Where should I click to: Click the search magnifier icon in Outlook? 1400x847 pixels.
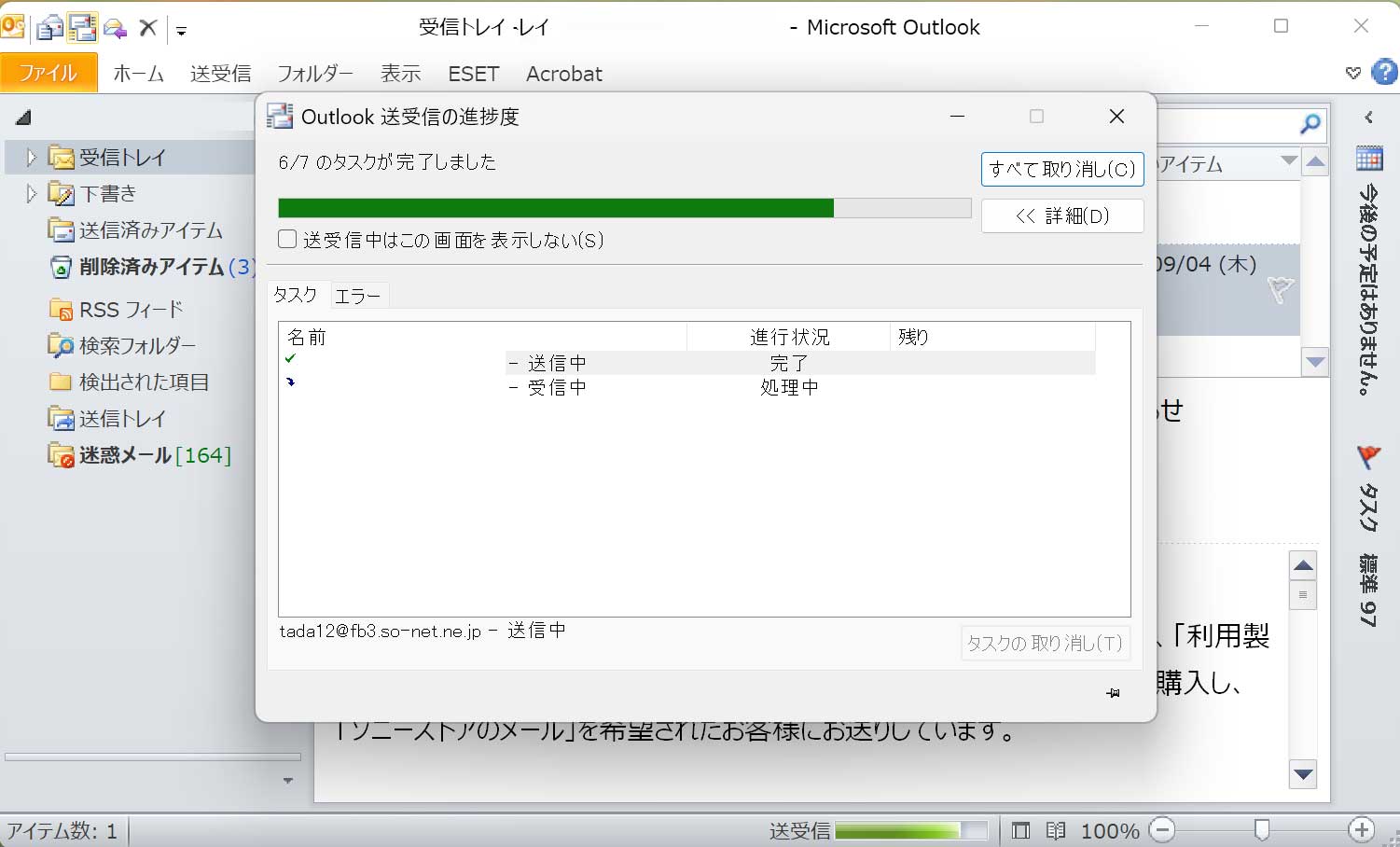pyautogui.click(x=1310, y=123)
